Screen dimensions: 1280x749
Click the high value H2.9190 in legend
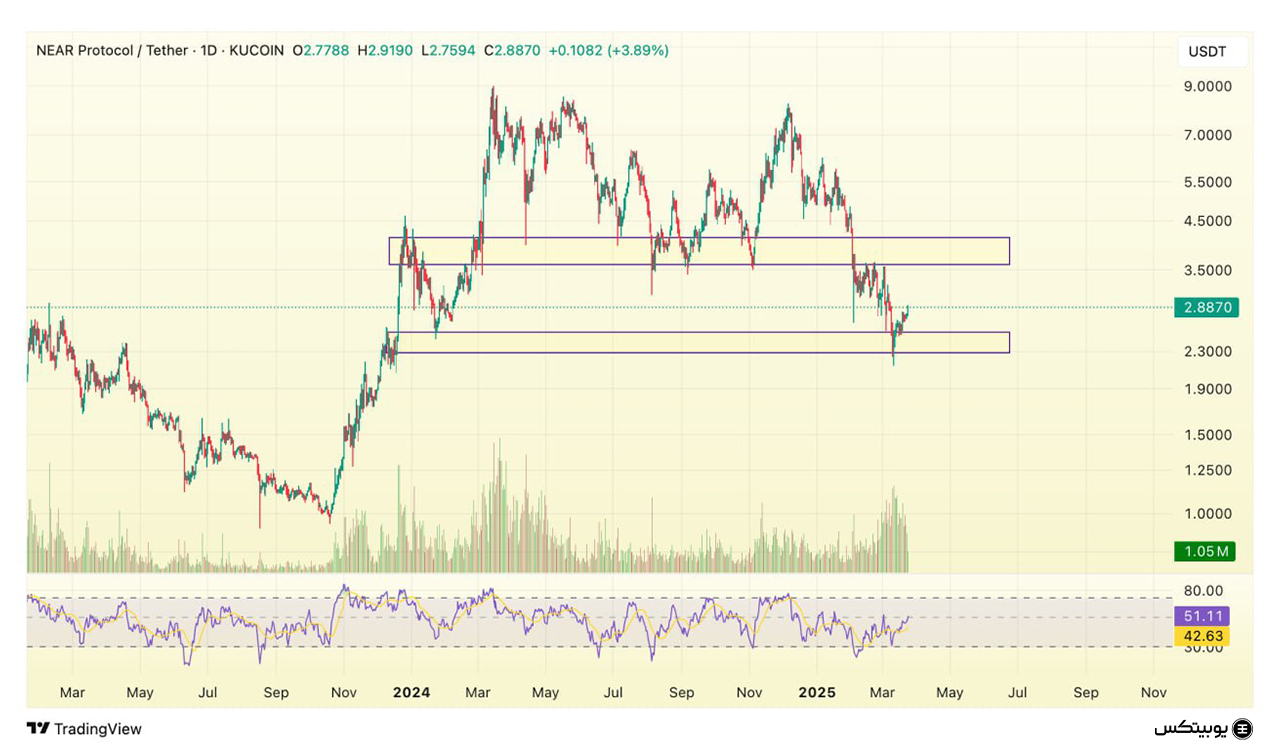[x=385, y=50]
